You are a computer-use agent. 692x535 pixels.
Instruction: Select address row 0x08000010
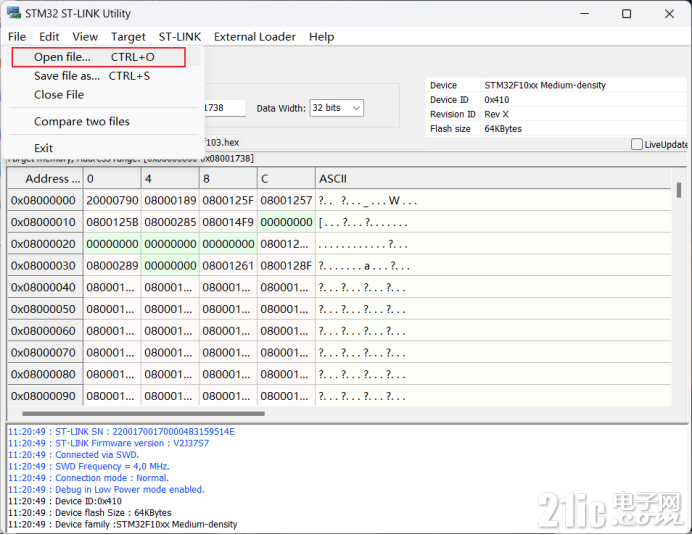click(43, 222)
